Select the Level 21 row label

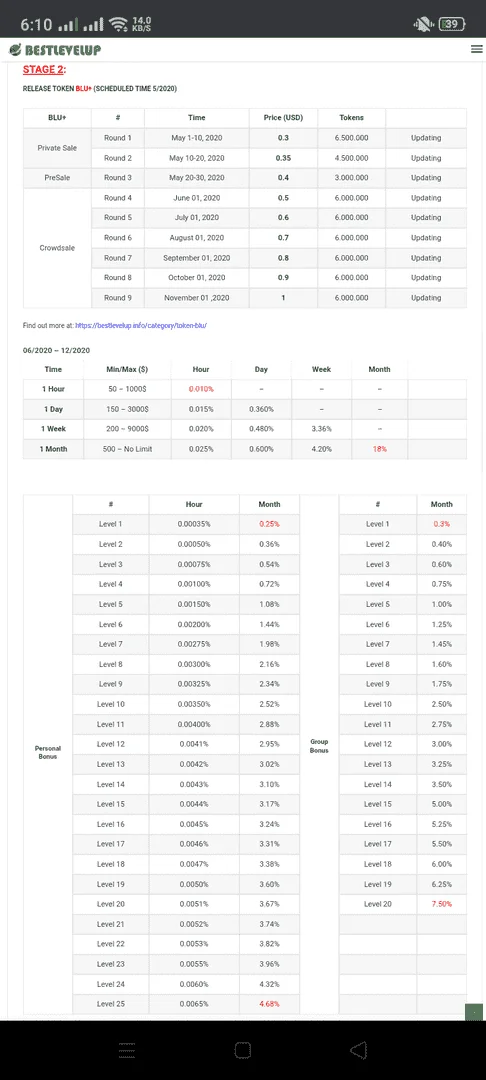(x=111, y=924)
